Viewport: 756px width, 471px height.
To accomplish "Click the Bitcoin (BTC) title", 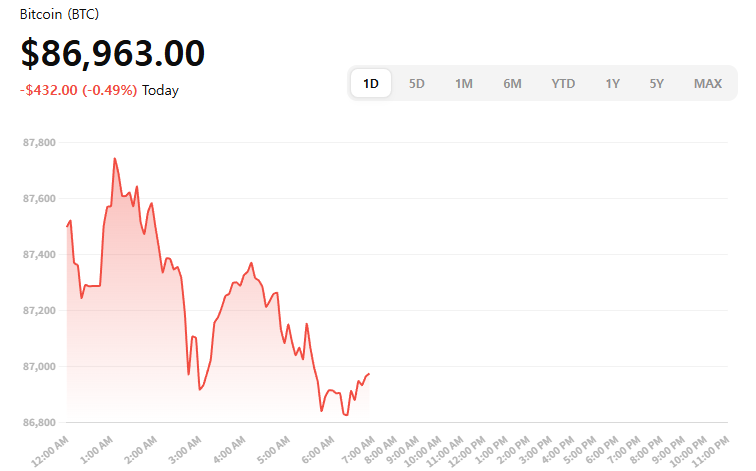I will [x=59, y=15].
